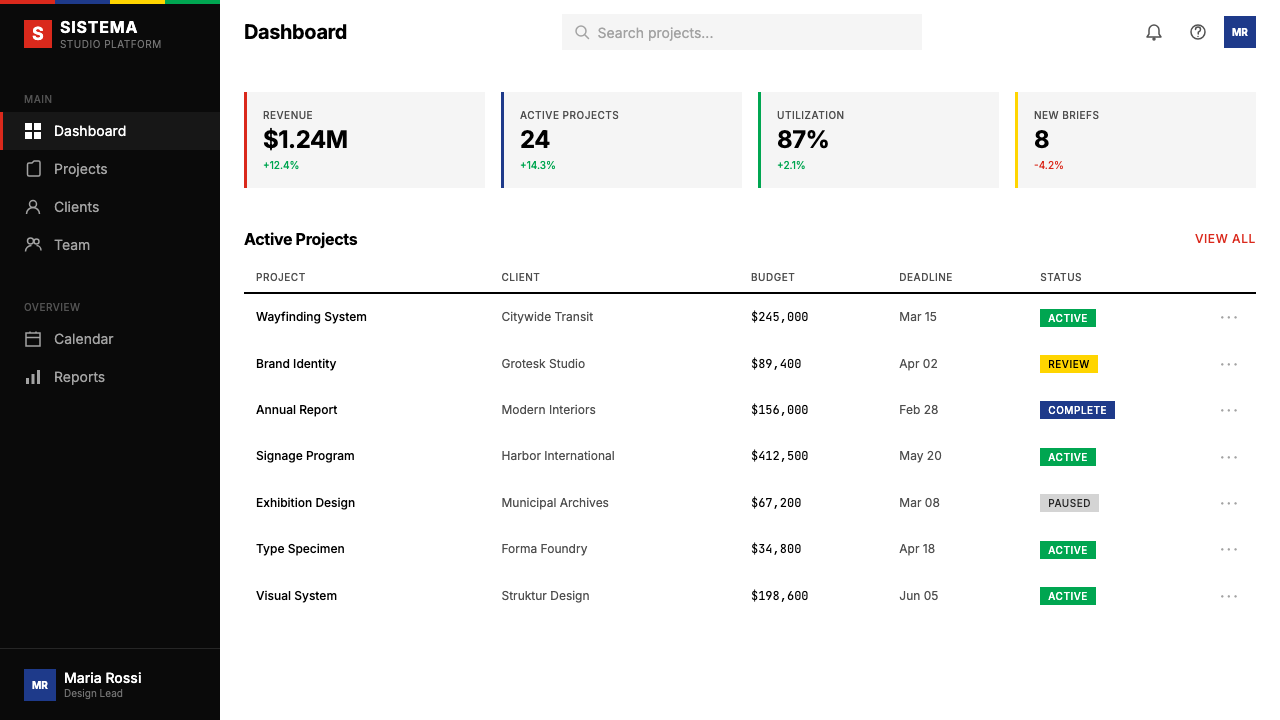The height and width of the screenshot is (720, 1280).
Task: Click client Municipal Archives
Action: 555,503
